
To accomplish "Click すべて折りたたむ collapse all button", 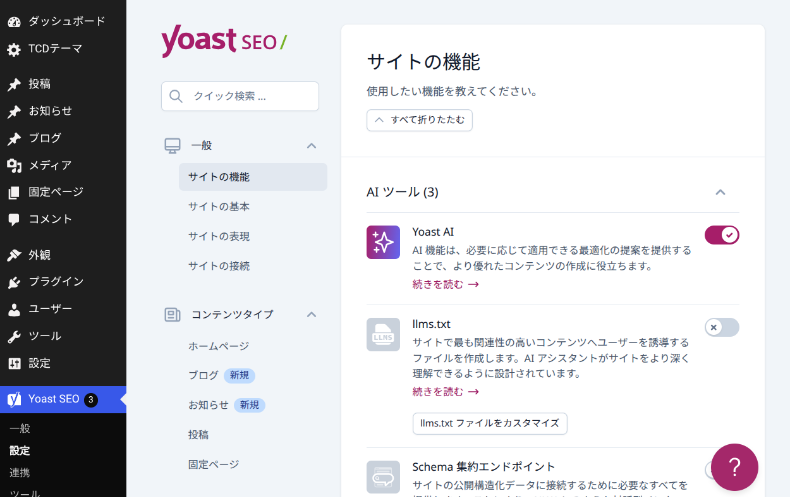I will point(419,120).
